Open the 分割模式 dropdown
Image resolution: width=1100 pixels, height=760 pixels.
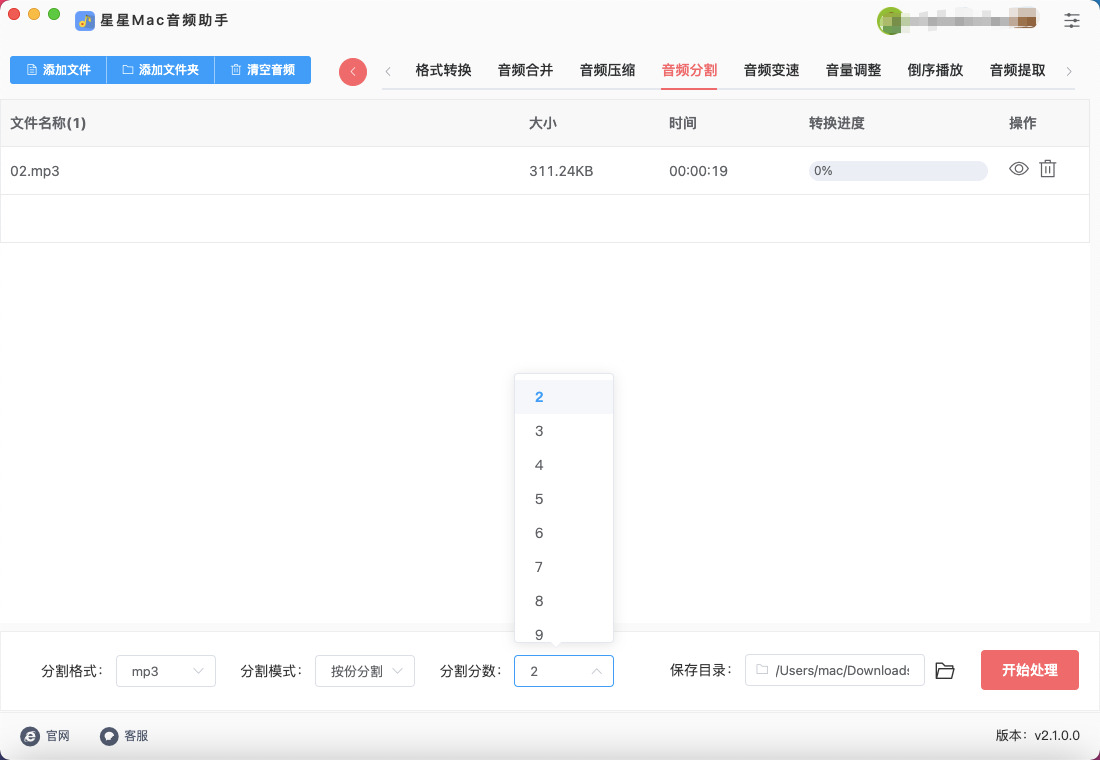[x=365, y=671]
